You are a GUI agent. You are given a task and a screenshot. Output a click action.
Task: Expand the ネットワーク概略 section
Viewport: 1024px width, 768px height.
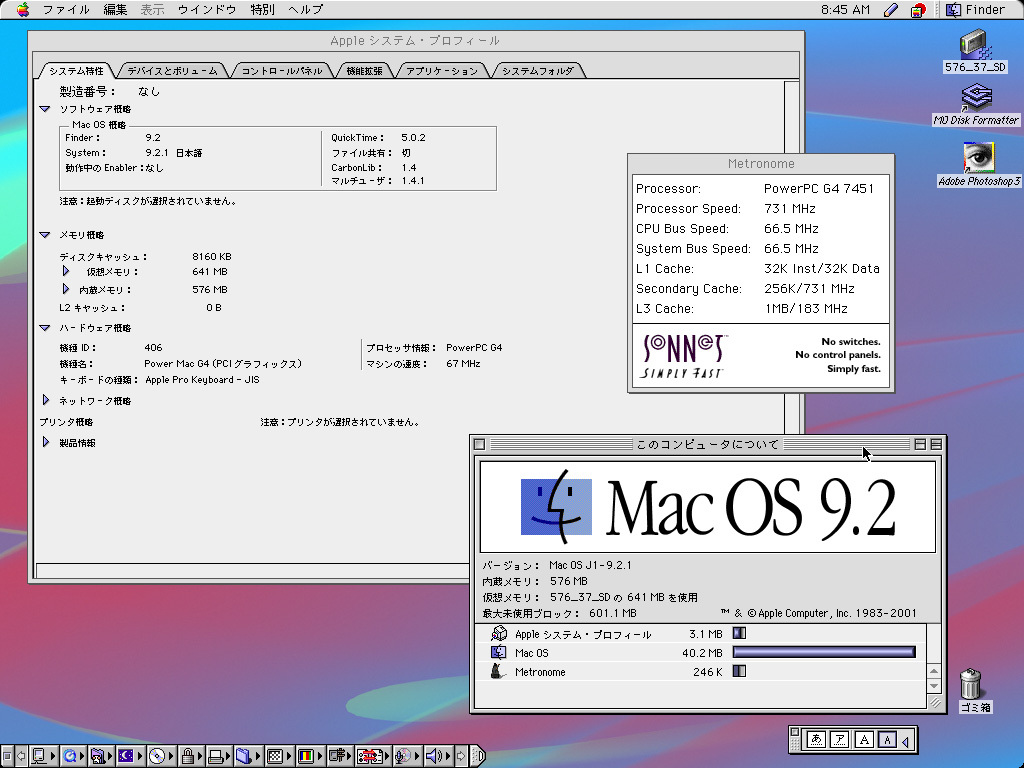pos(46,400)
